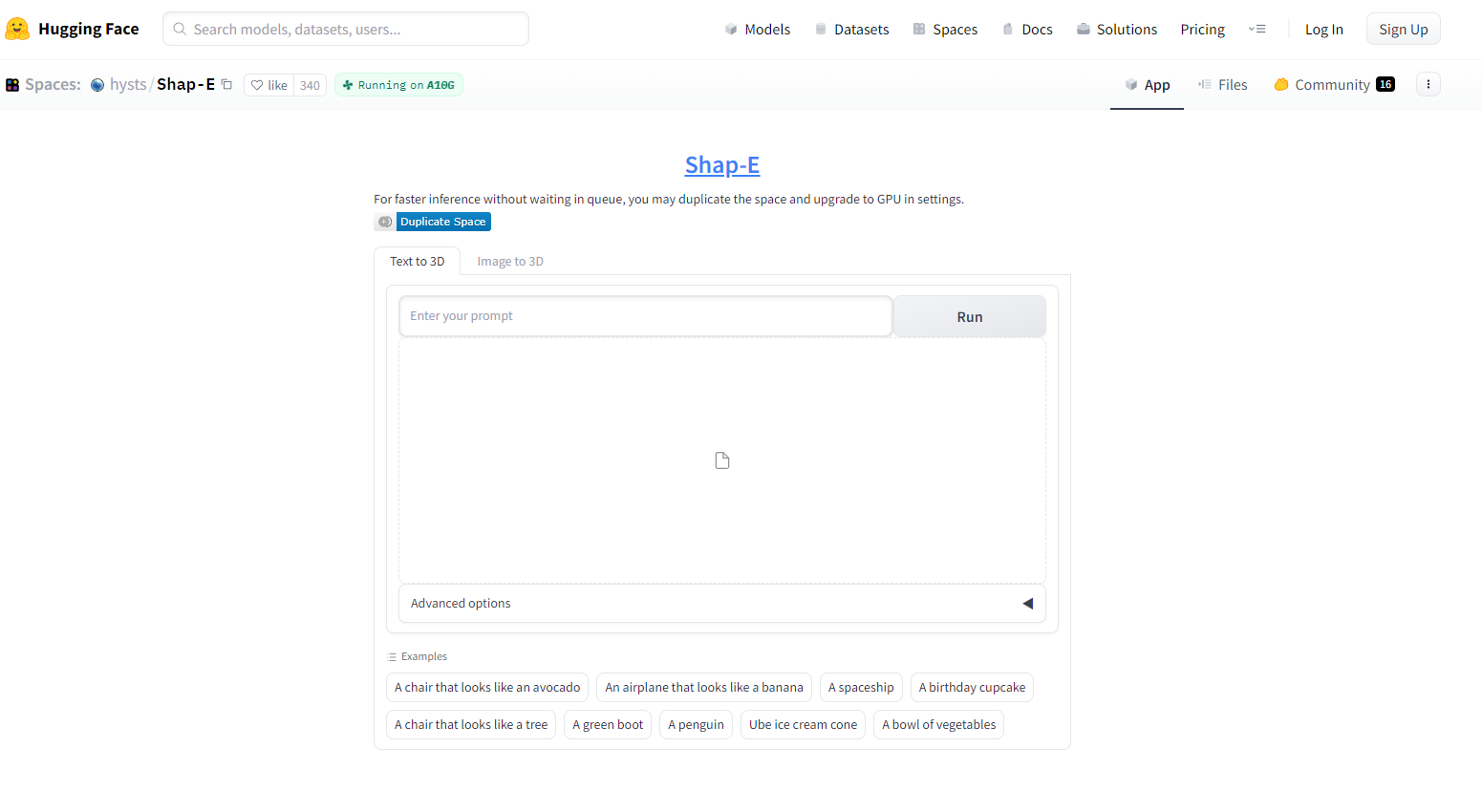The width and height of the screenshot is (1482, 812).
Task: Switch to the Files tab
Action: click(x=1223, y=84)
